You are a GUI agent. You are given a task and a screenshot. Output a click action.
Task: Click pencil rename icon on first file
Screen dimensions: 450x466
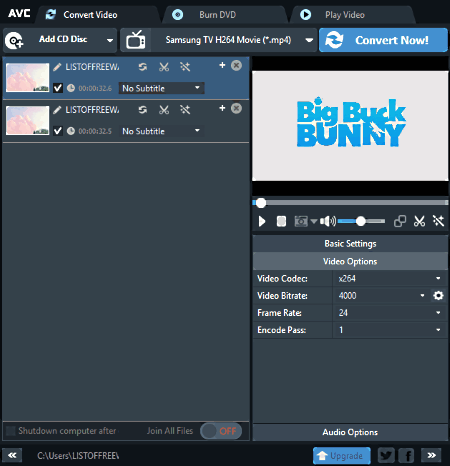point(57,67)
